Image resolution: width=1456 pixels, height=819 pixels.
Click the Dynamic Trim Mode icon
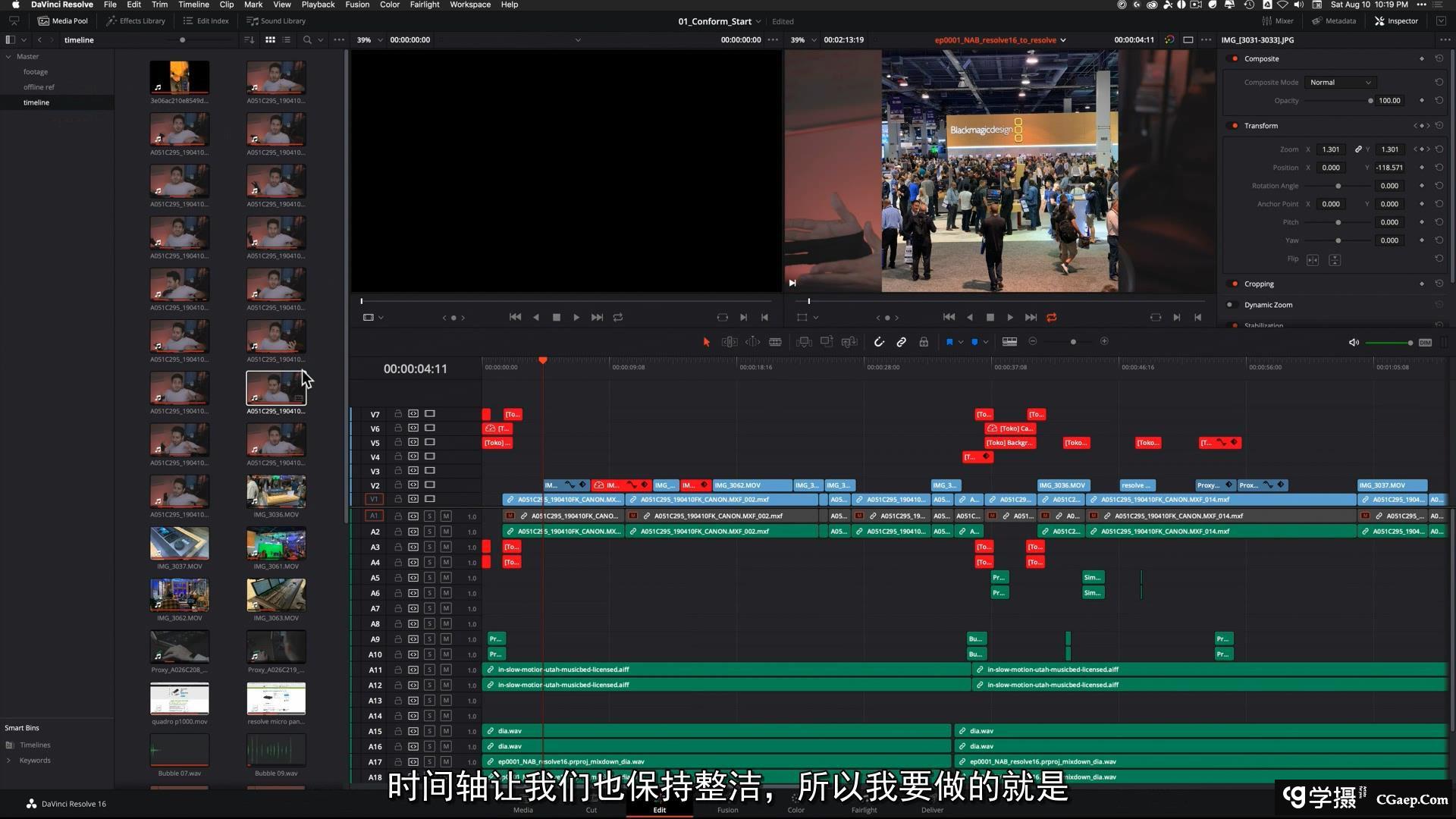[752, 342]
